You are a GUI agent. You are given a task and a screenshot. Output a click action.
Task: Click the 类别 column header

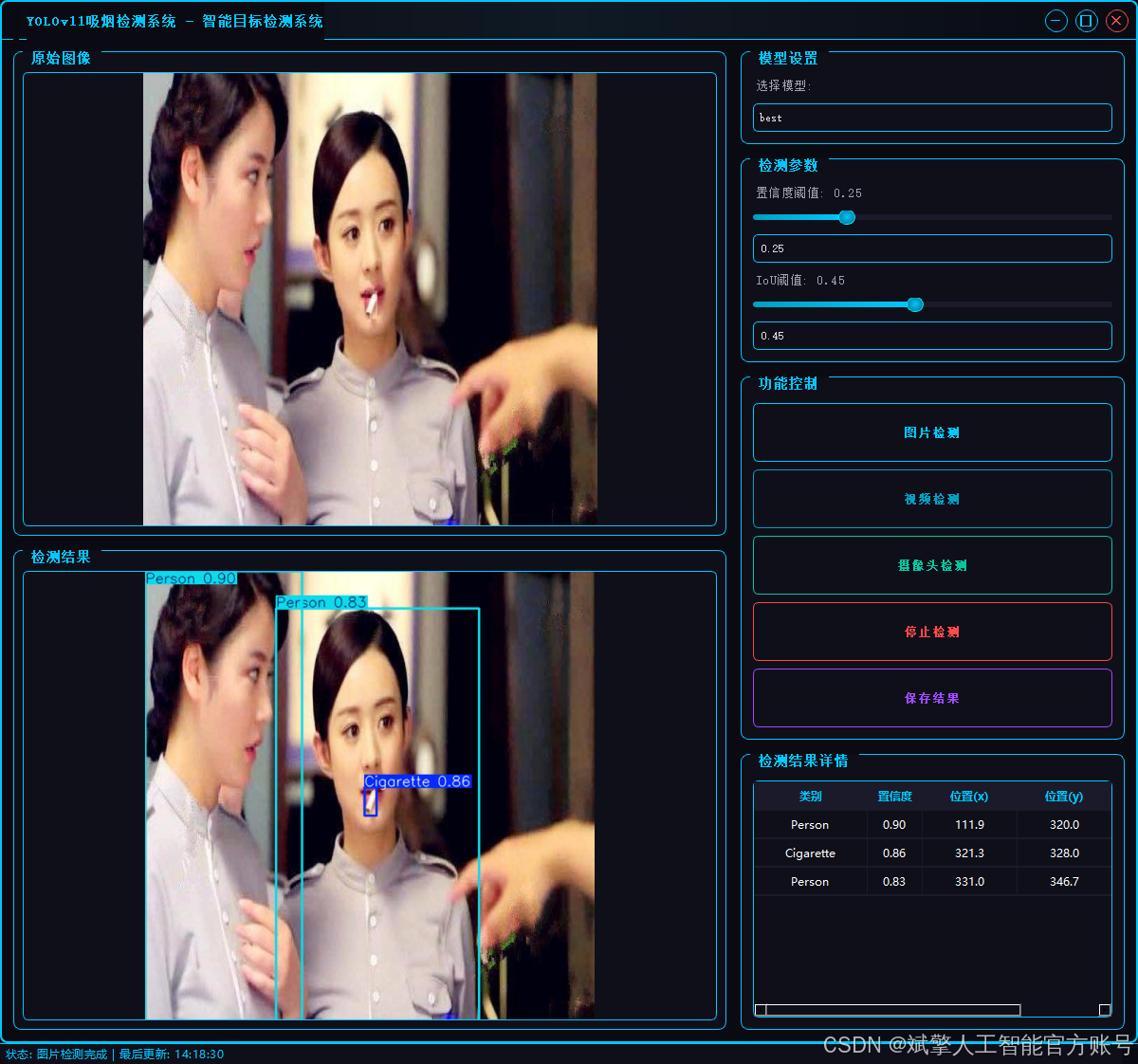click(811, 796)
